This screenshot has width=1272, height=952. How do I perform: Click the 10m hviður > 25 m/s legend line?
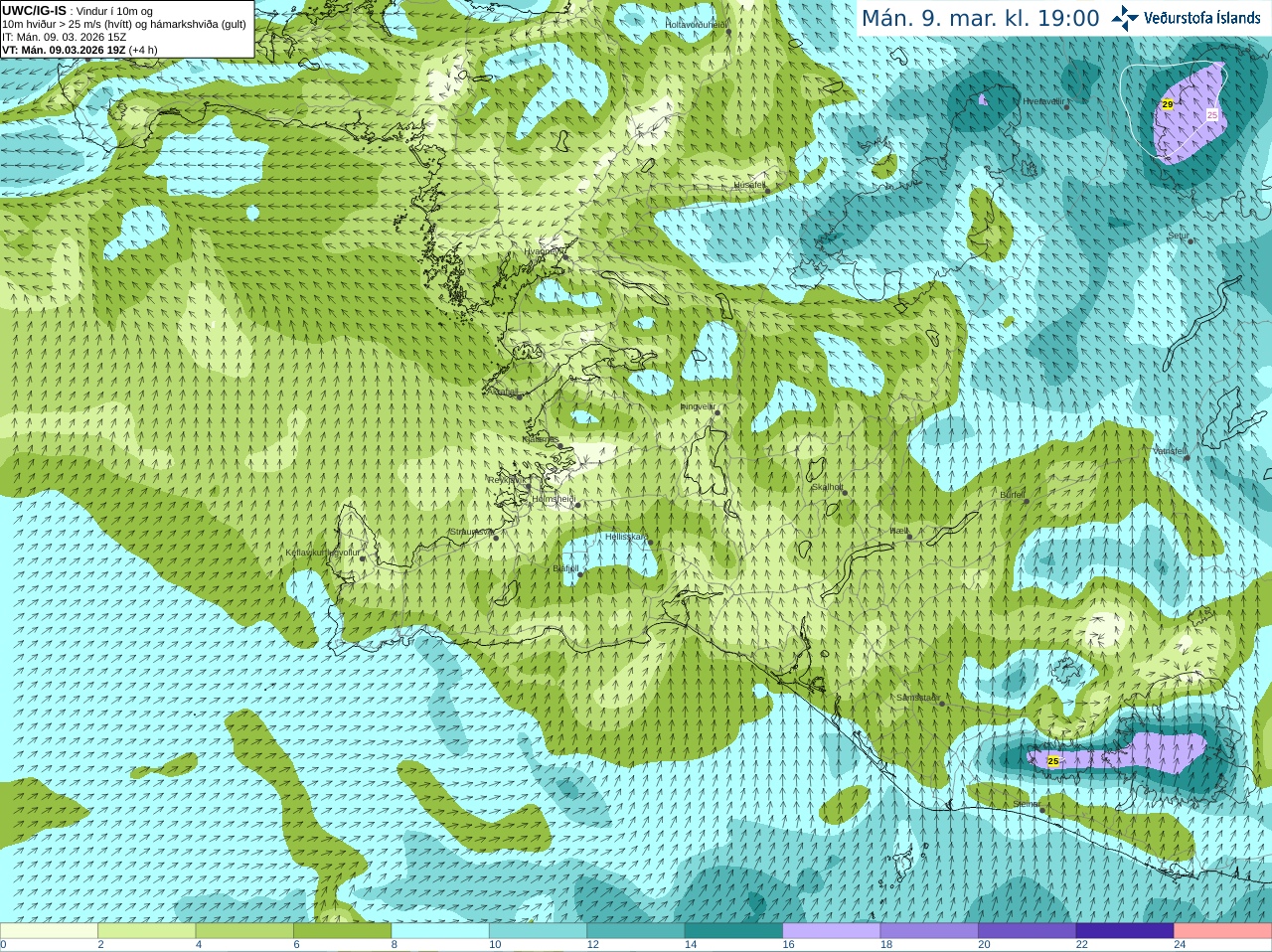pos(124,24)
